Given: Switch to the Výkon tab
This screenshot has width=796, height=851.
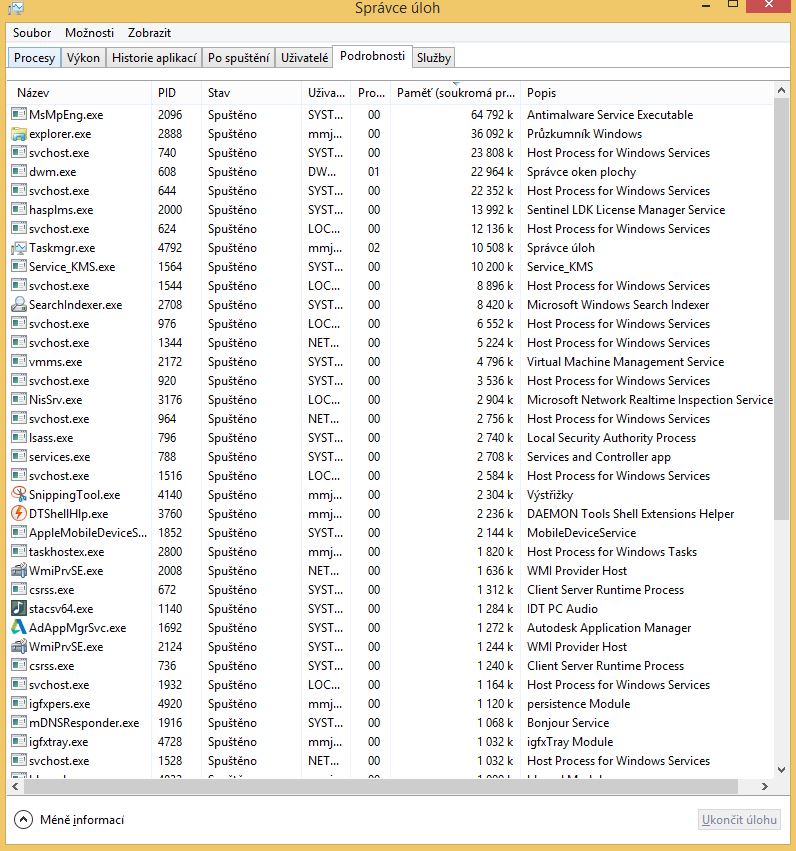Looking at the screenshot, I should click(x=83, y=58).
